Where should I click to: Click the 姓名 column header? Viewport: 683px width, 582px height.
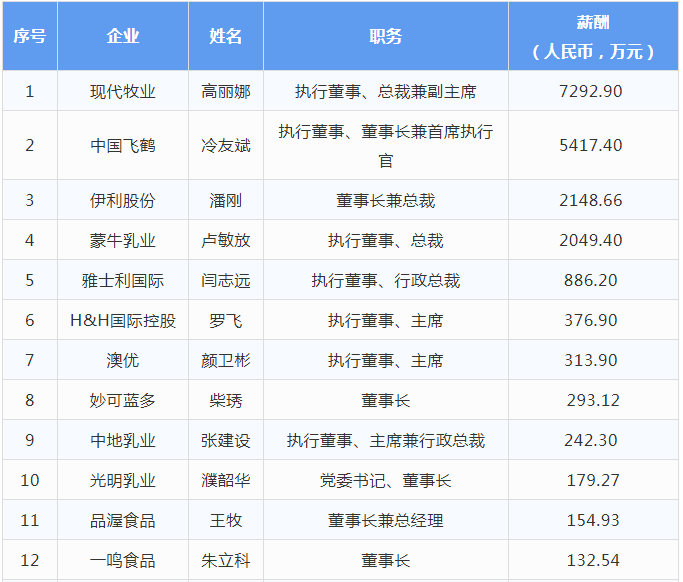point(226,36)
